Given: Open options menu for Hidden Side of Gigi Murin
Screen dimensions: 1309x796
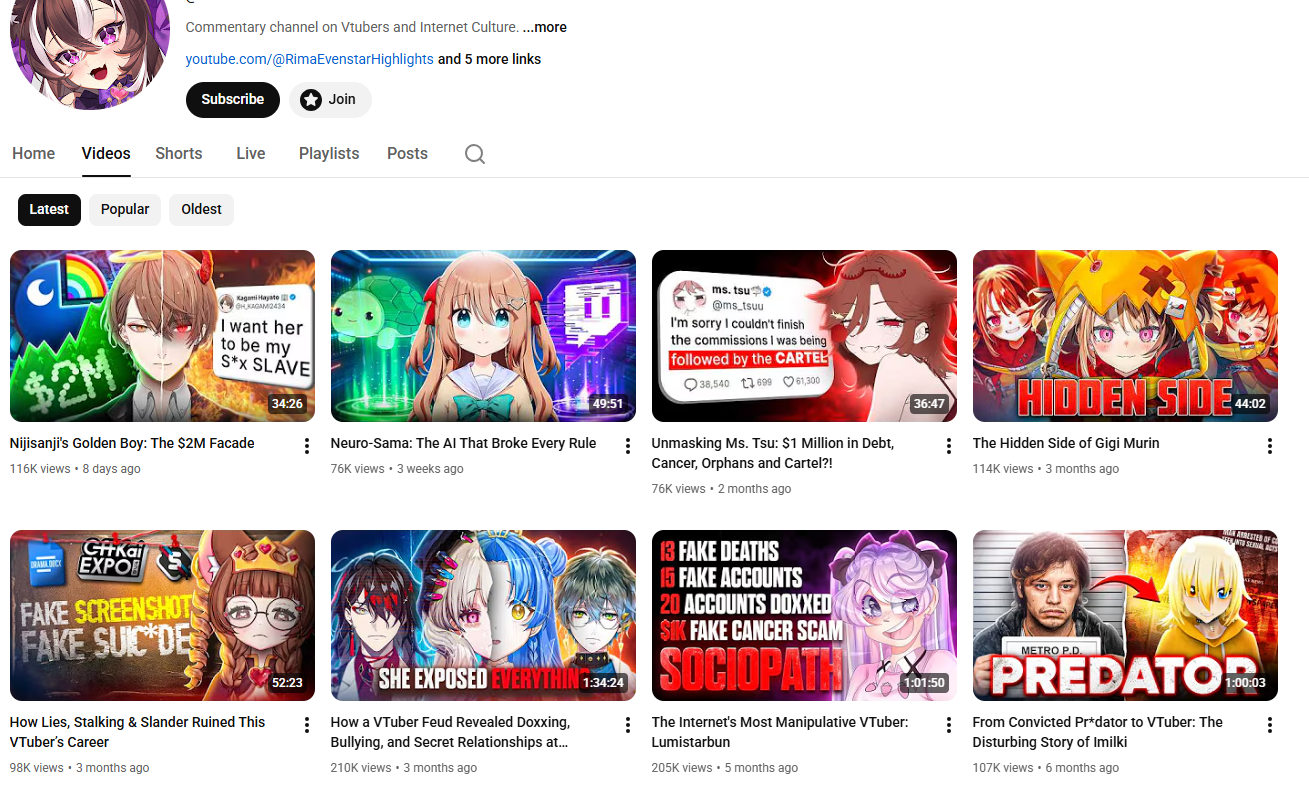Looking at the screenshot, I should tap(1270, 446).
